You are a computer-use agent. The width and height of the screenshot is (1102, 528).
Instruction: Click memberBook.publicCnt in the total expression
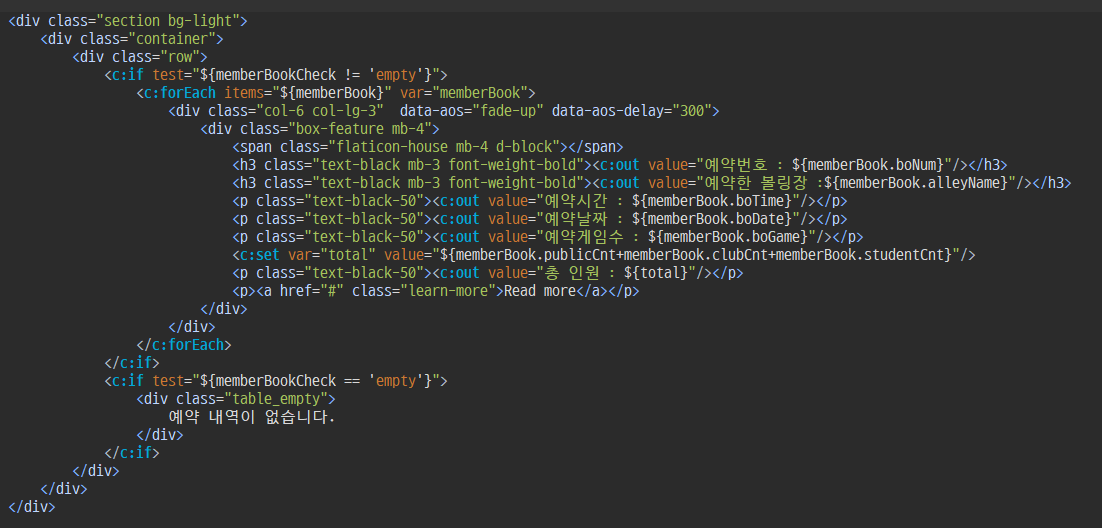pos(536,255)
